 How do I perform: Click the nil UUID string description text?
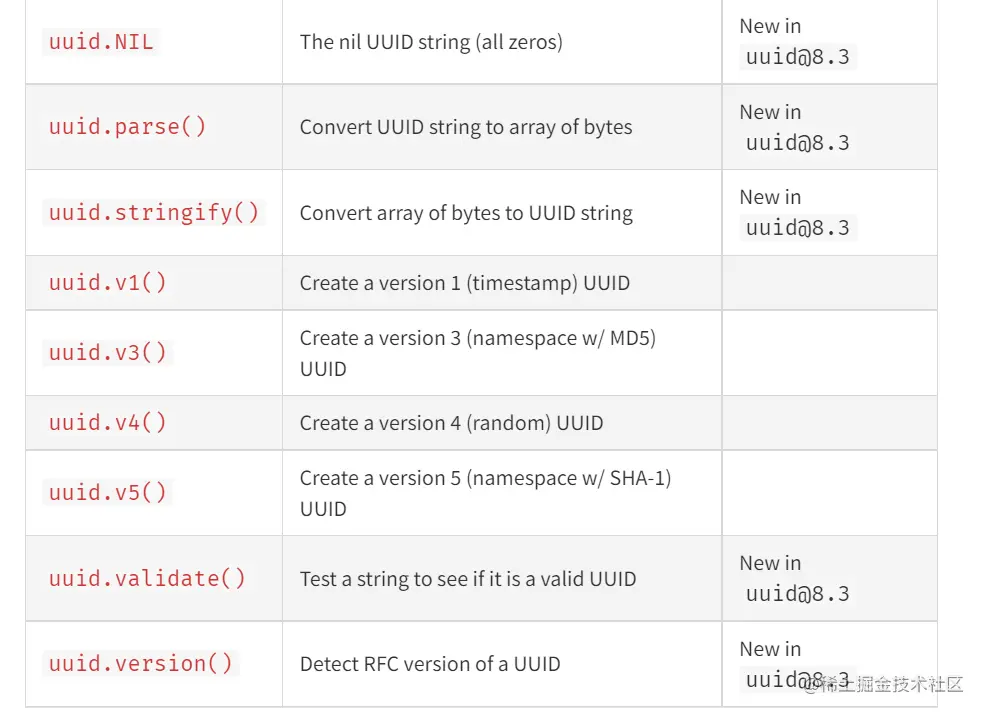(431, 42)
